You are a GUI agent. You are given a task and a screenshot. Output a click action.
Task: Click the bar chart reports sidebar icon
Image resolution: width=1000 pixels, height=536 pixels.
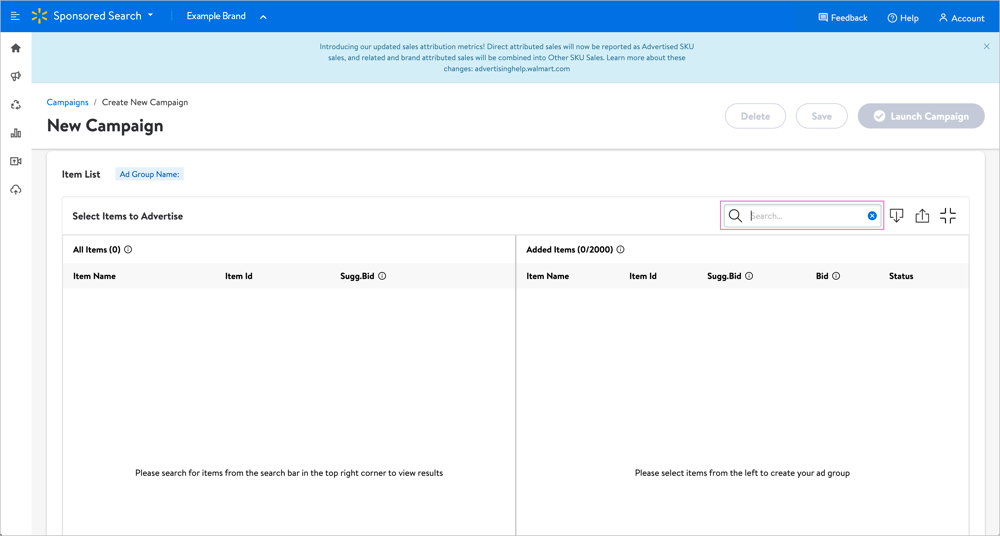(16, 133)
